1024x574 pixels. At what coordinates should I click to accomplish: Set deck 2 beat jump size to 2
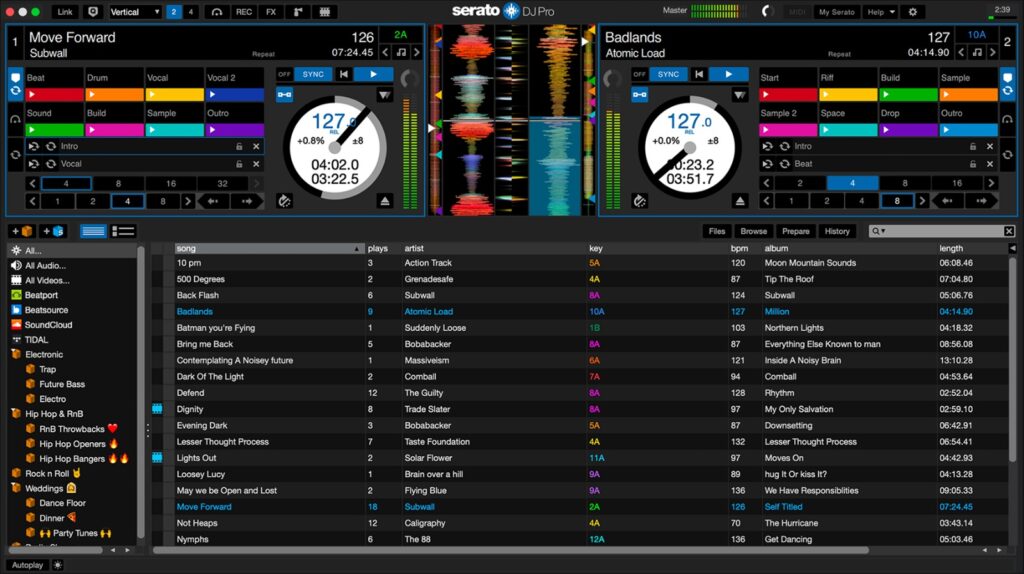click(827, 201)
